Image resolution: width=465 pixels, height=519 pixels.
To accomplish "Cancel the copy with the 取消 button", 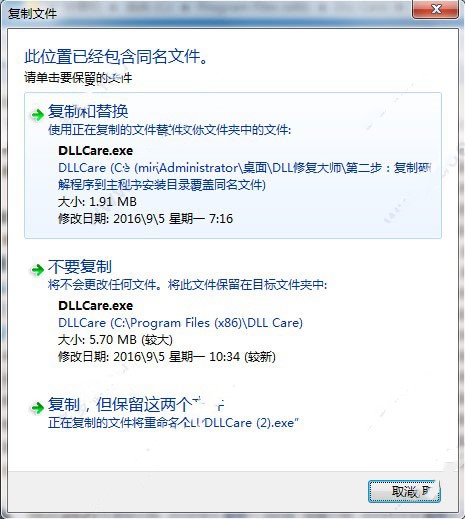I will pyautogui.click(x=404, y=491).
